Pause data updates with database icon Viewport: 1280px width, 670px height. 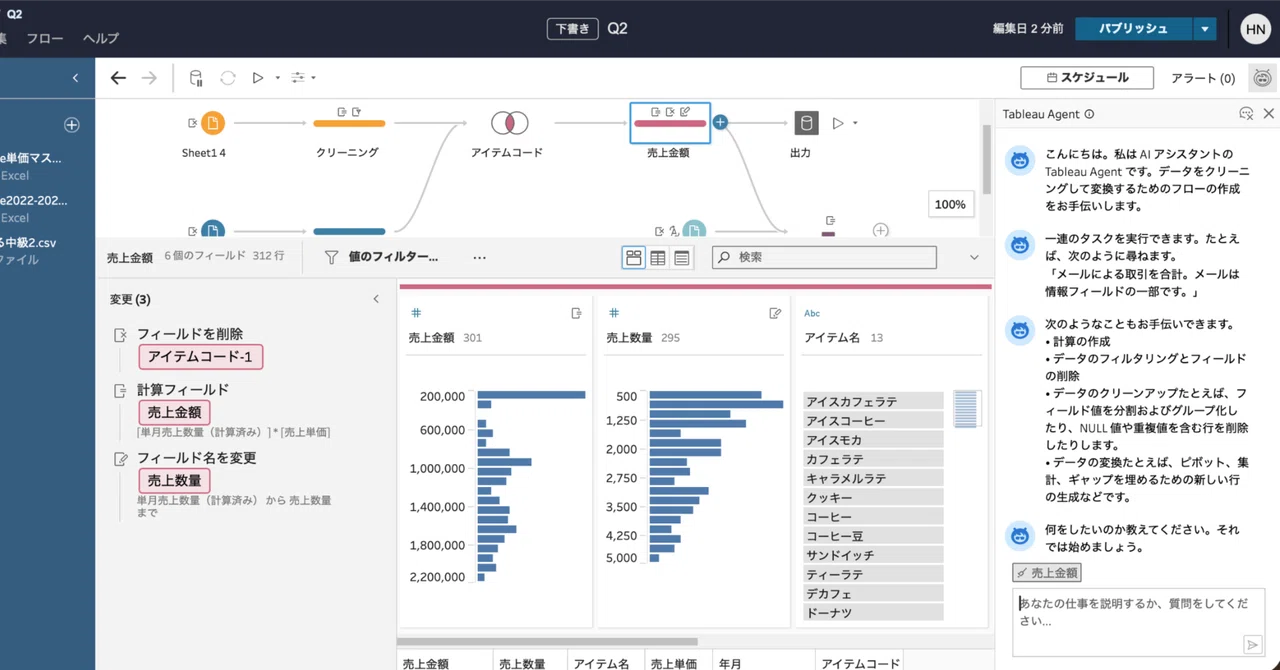click(x=196, y=78)
